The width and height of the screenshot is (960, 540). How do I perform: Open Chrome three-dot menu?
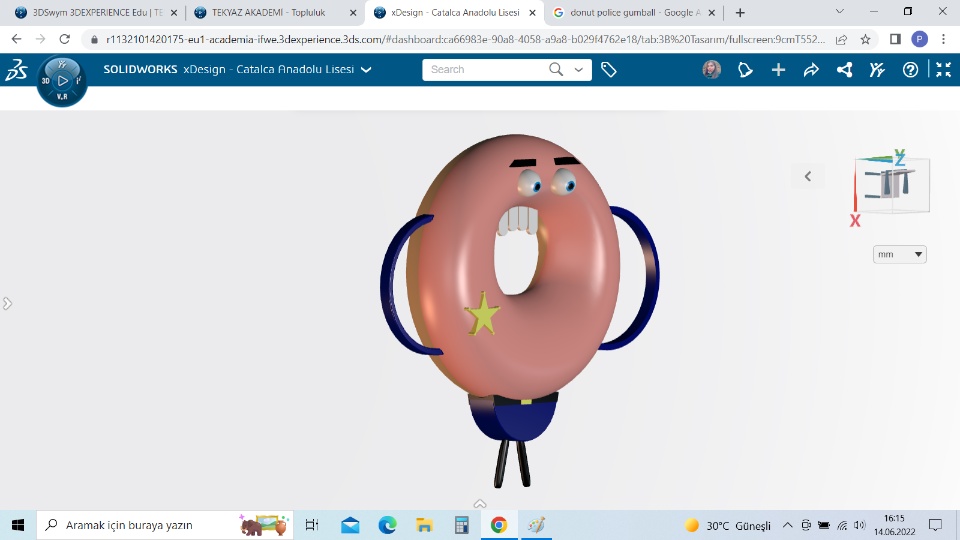pos(943,39)
